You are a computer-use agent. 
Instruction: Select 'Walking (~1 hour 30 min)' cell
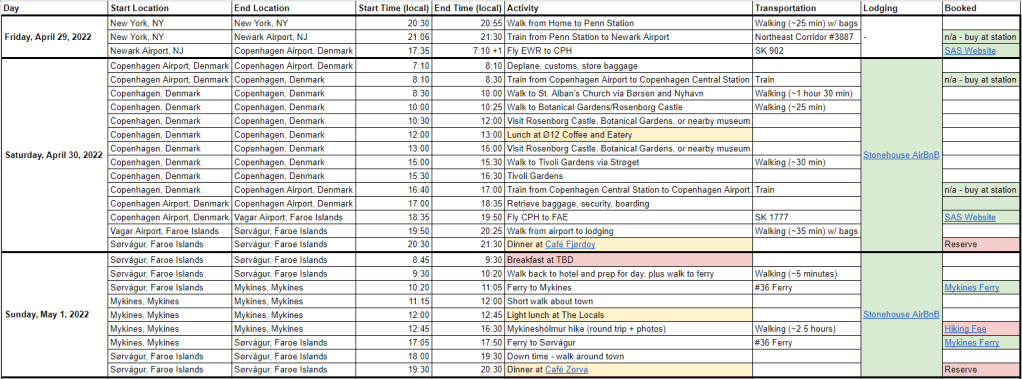pyautogui.click(x=806, y=93)
